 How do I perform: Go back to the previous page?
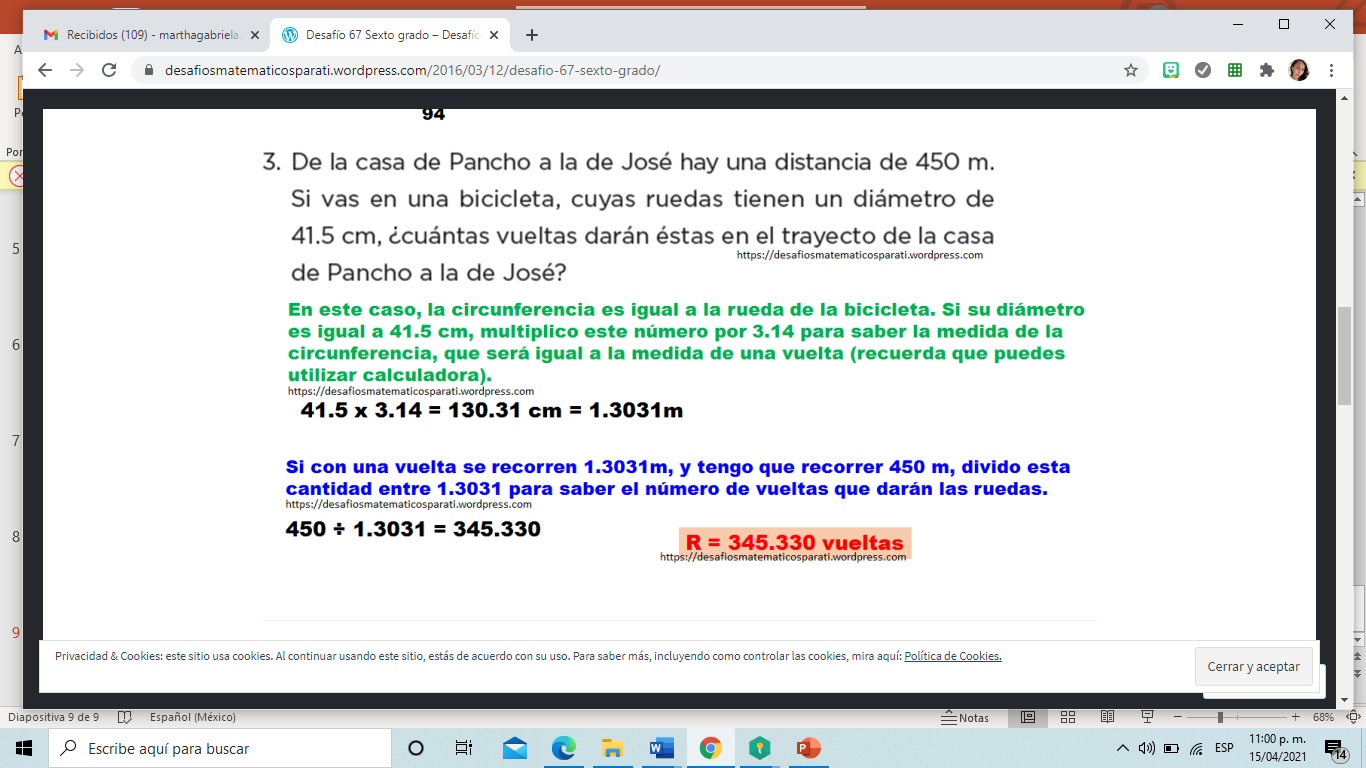point(44,70)
